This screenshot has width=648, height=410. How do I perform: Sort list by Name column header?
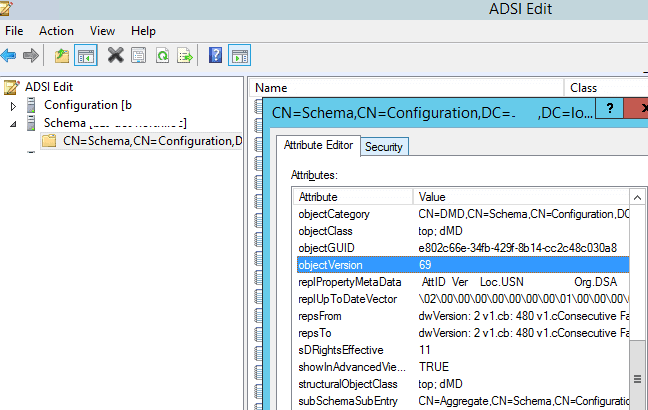tap(407, 88)
